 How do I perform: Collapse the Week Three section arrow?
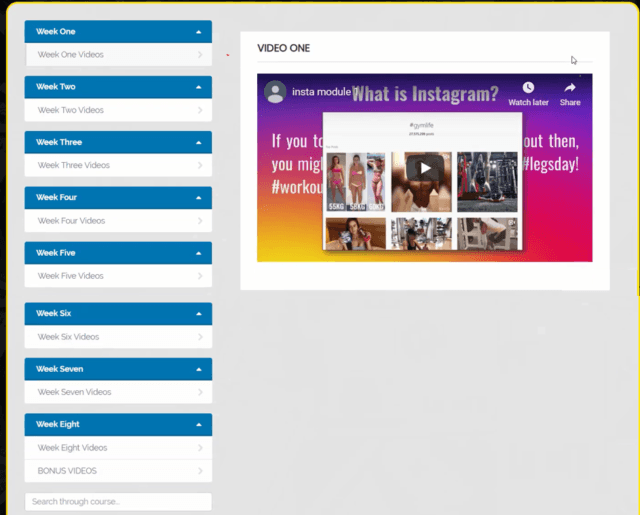(199, 142)
